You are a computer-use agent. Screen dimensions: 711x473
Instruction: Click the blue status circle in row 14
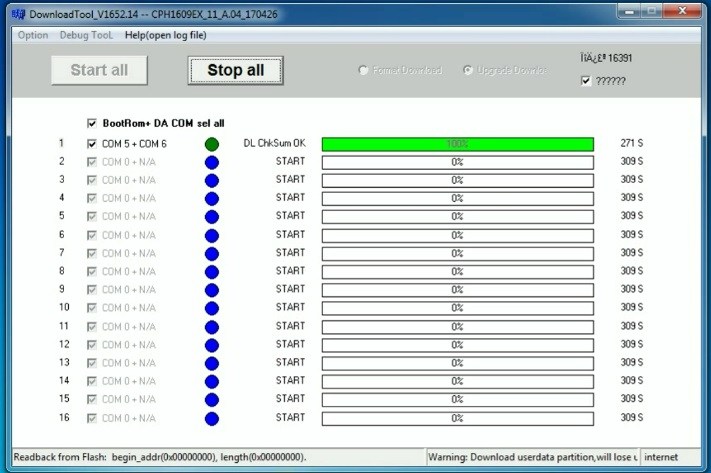tap(211, 382)
